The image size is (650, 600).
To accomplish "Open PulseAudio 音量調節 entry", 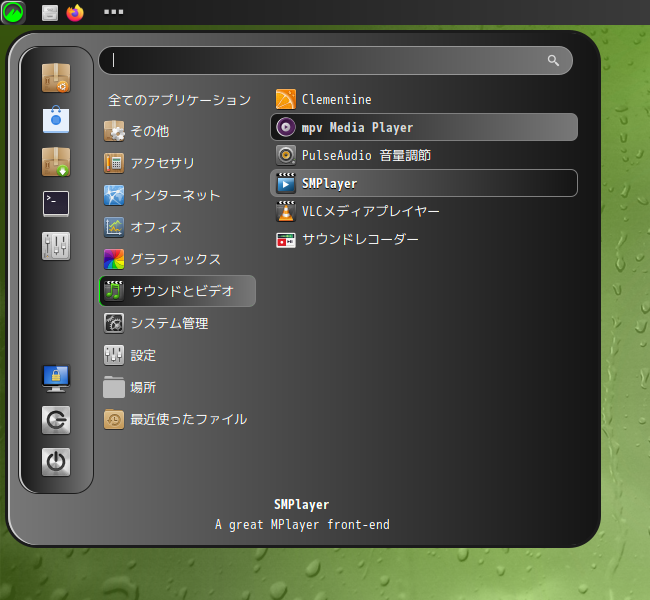I will (x=424, y=155).
